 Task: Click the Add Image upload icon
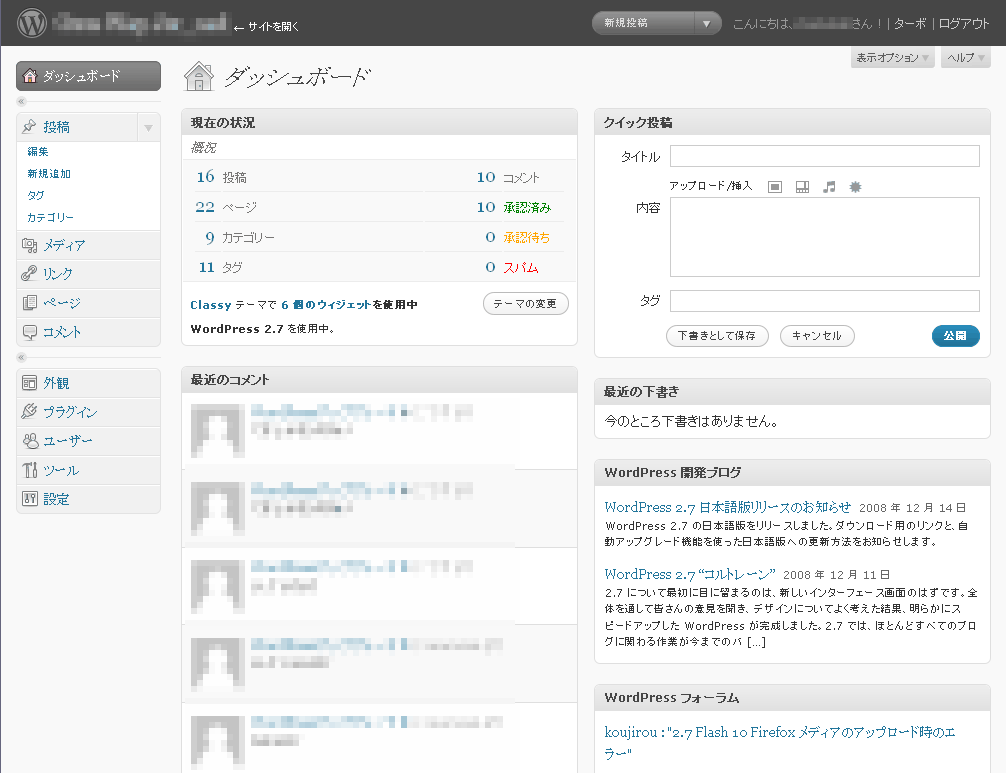(x=775, y=187)
